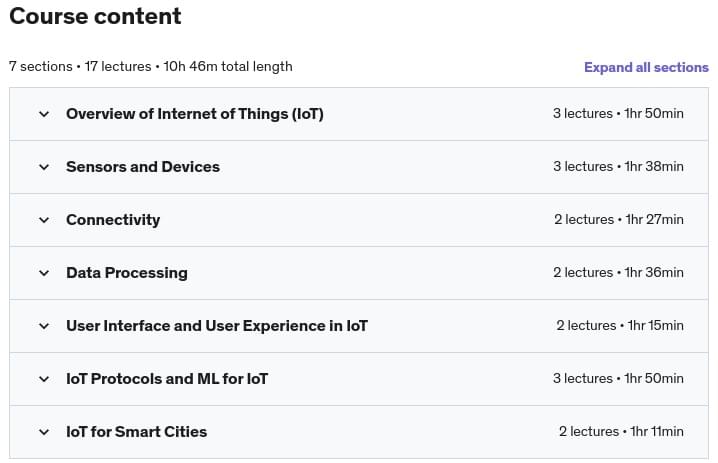
Task: Select the IoT Protocols and ML for IoT title
Action: 166,379
